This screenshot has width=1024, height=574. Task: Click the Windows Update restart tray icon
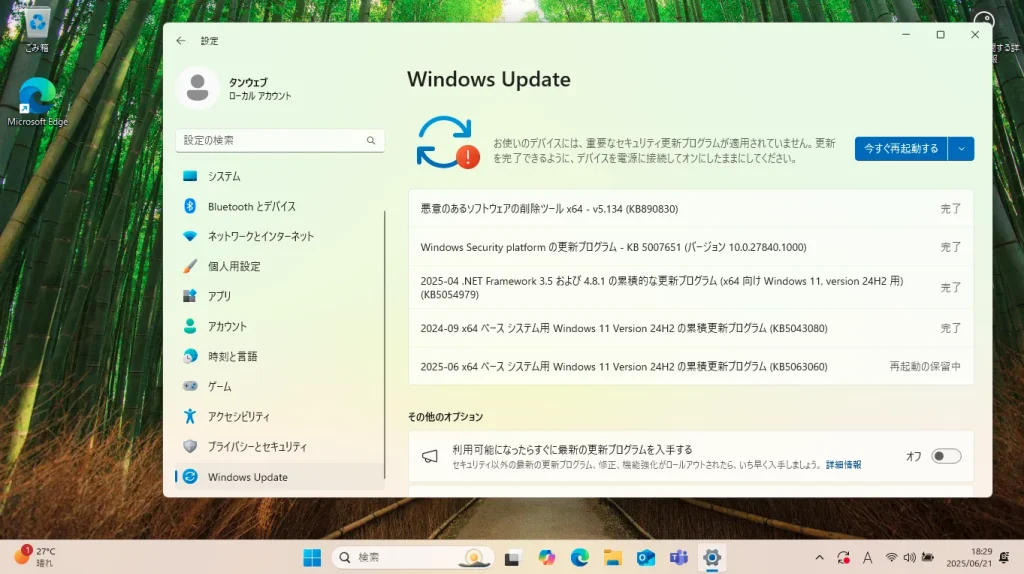[x=843, y=558]
